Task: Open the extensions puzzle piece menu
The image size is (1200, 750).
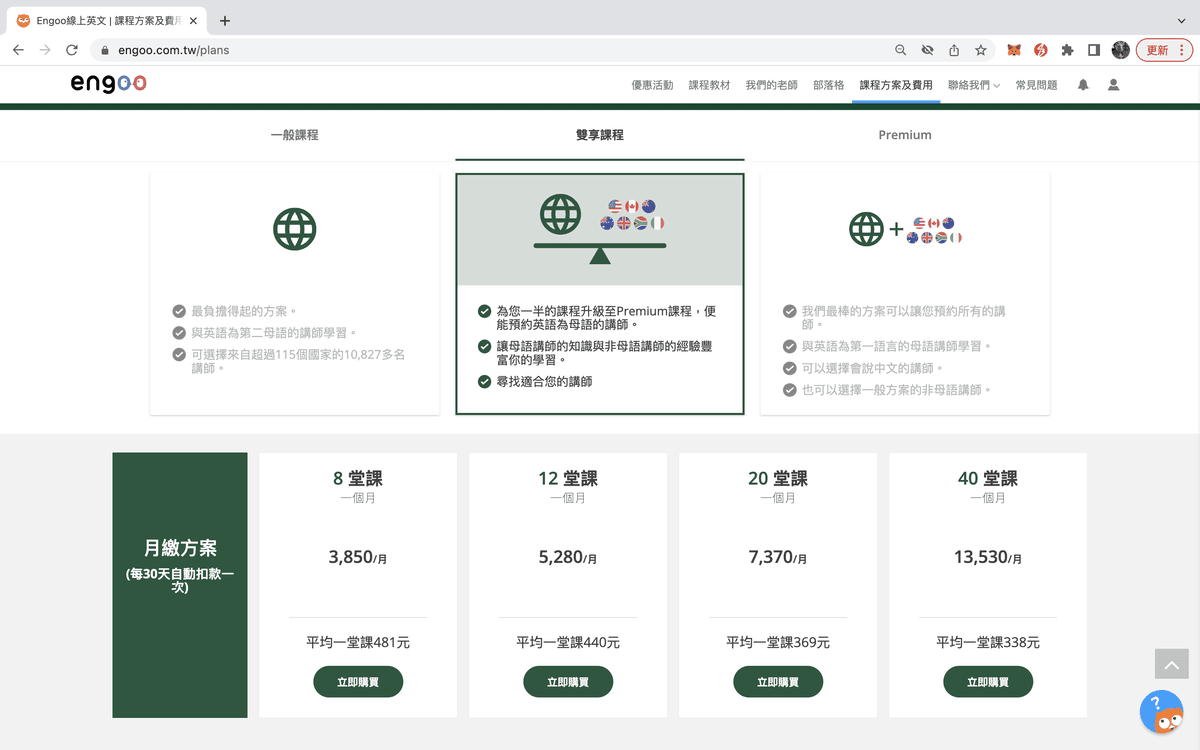Action: click(x=1067, y=50)
